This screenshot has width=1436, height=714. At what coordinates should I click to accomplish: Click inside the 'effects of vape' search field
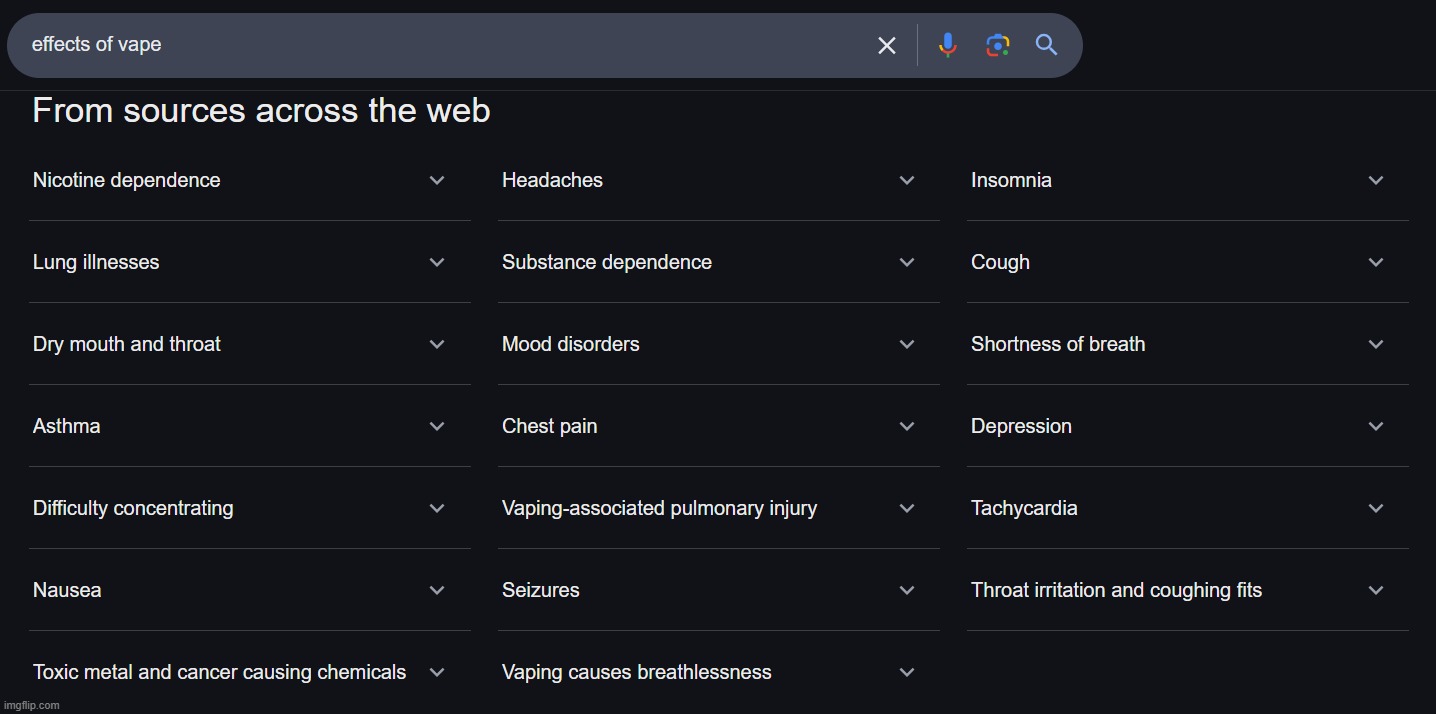pos(440,45)
